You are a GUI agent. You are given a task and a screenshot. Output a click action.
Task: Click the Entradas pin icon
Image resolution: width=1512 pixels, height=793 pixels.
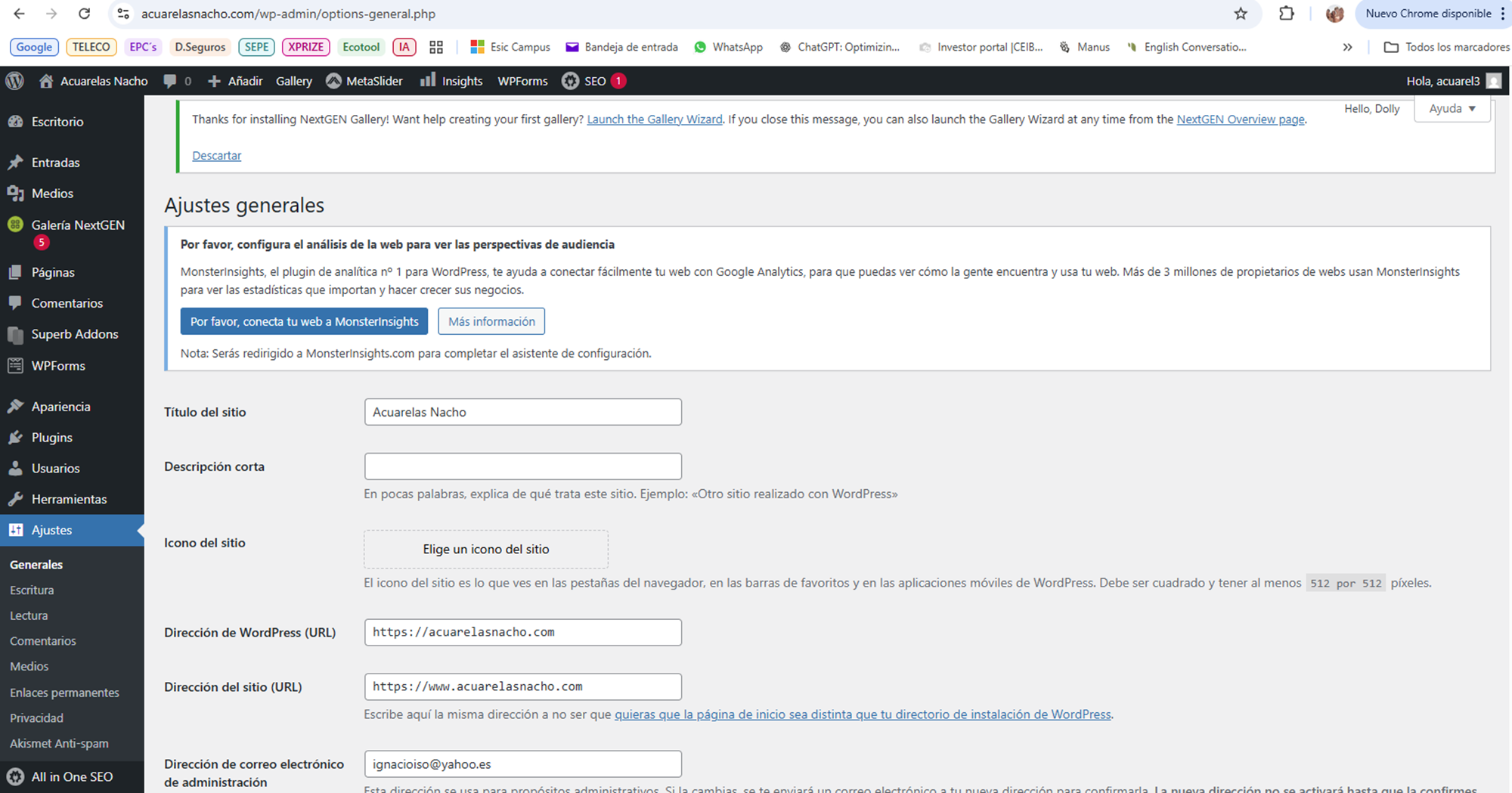[x=15, y=163]
